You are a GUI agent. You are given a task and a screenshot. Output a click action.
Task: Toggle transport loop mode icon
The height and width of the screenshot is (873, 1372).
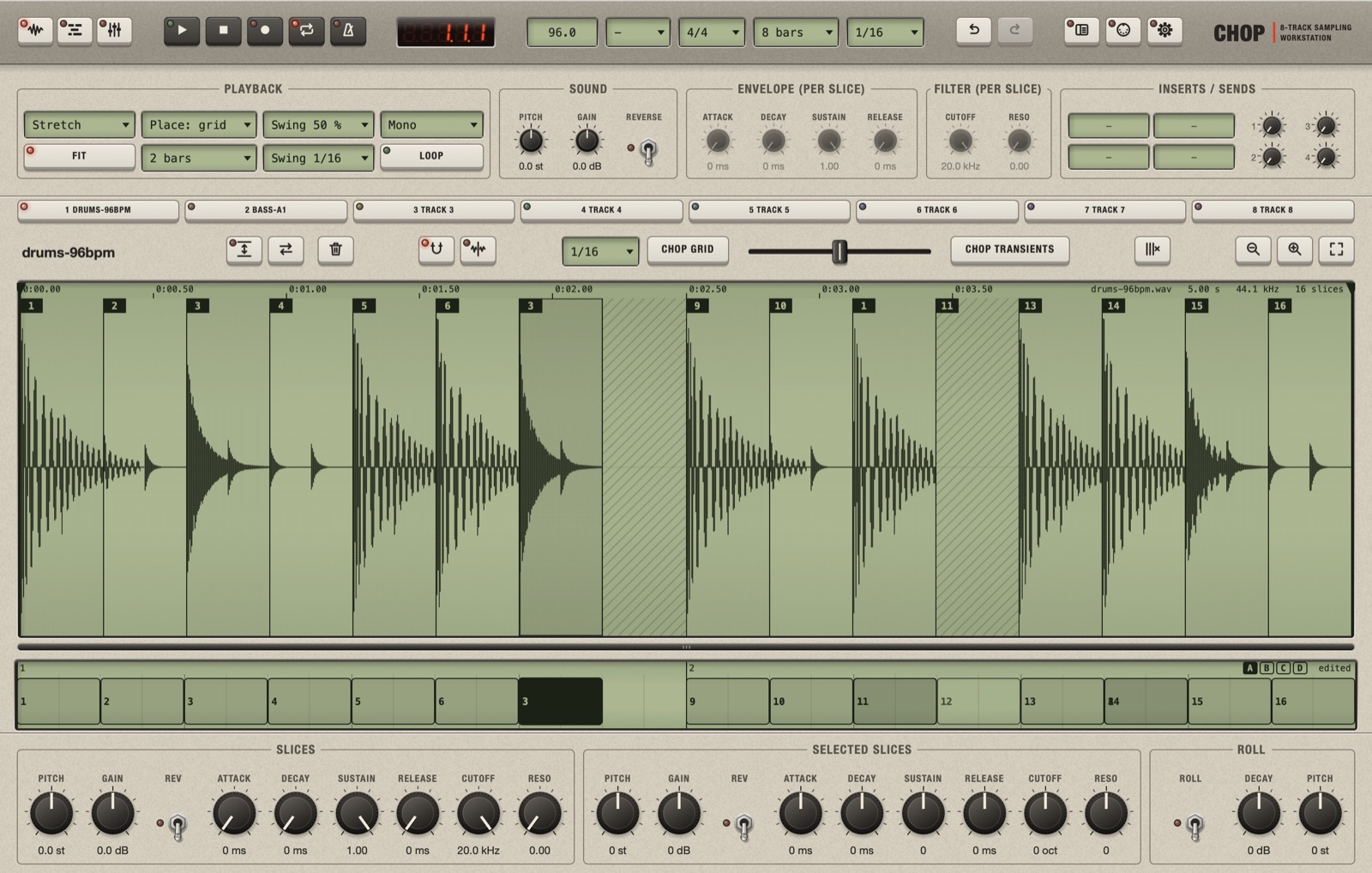point(306,31)
